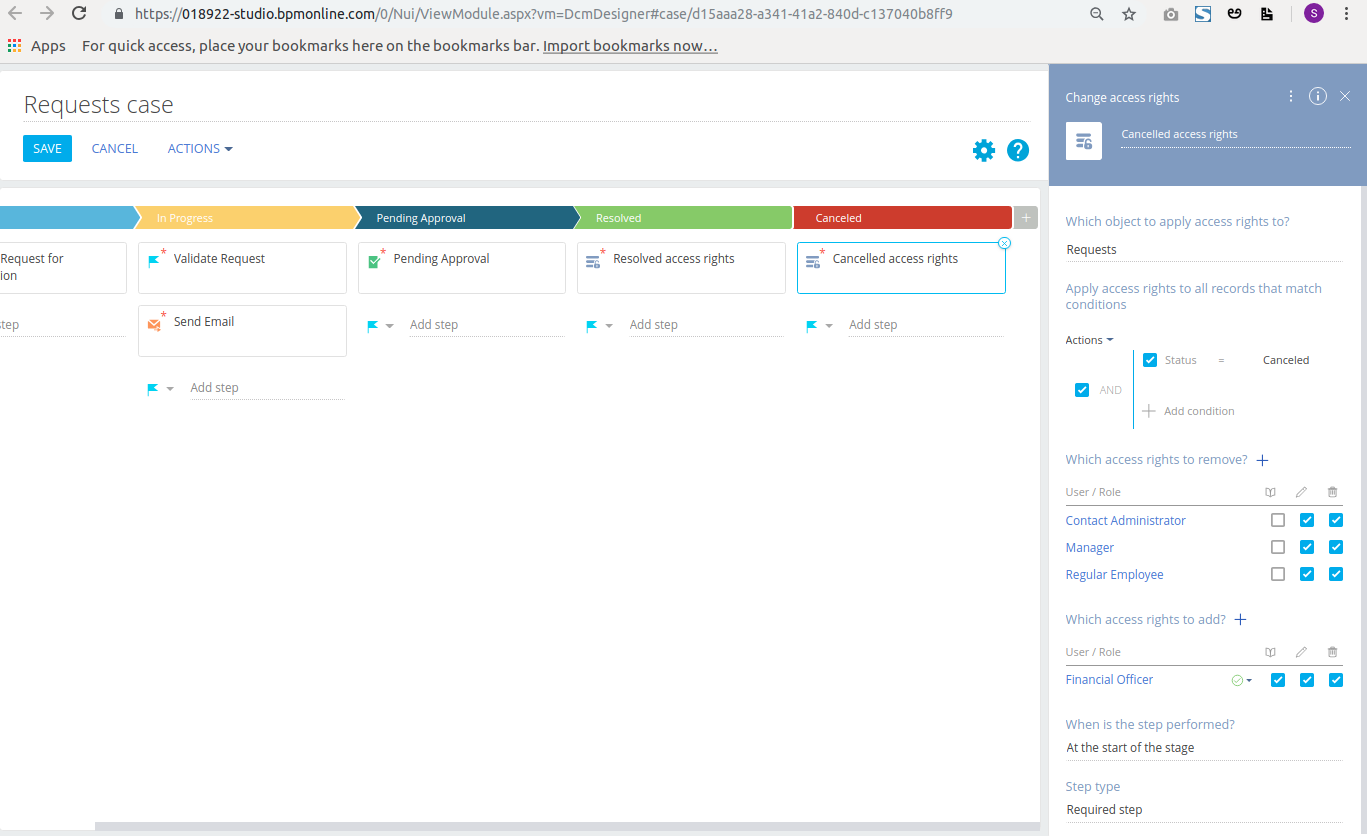
Task: Click plus next to Which access rights to remove
Action: [x=1262, y=460]
